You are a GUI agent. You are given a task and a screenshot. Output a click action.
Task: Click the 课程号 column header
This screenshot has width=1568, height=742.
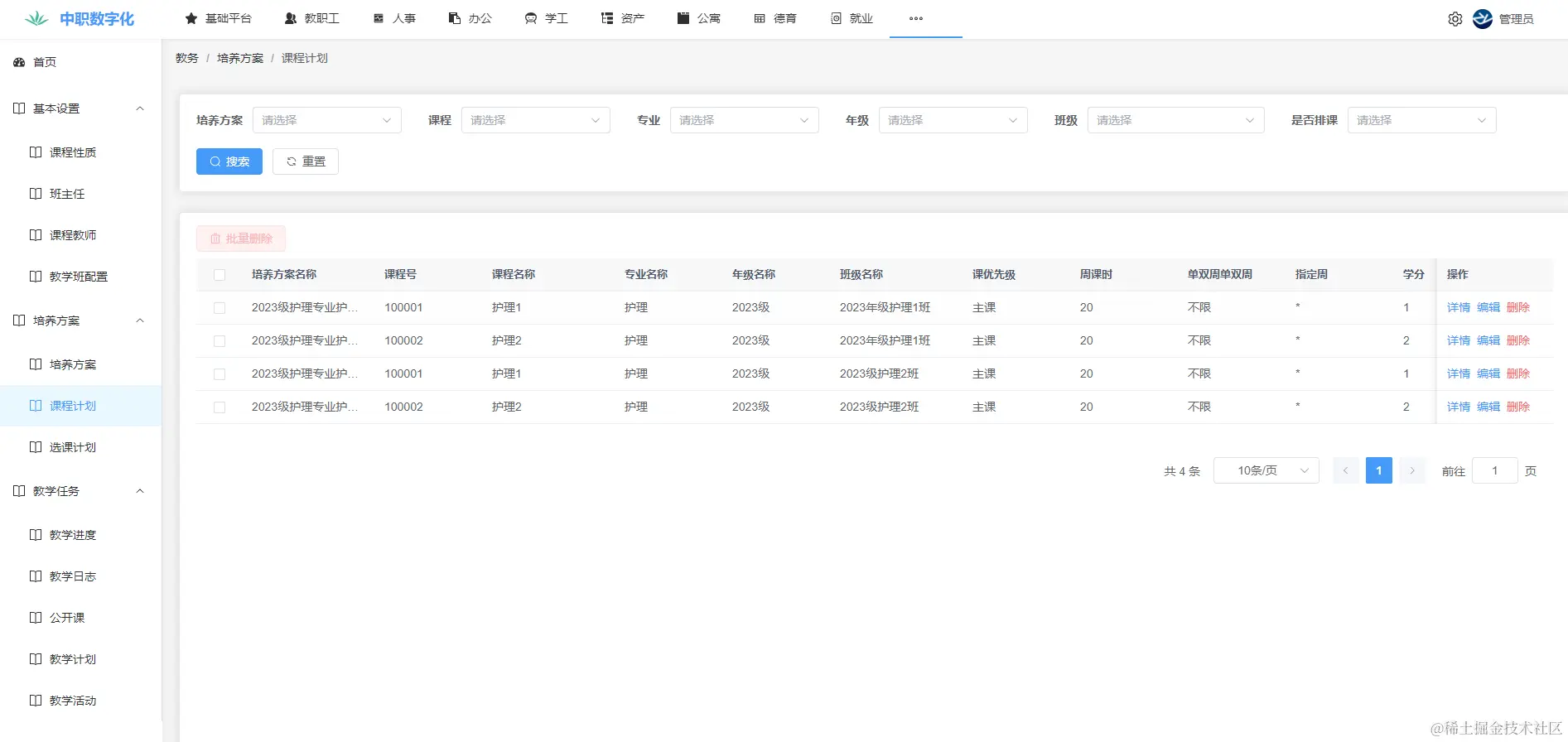pos(400,274)
